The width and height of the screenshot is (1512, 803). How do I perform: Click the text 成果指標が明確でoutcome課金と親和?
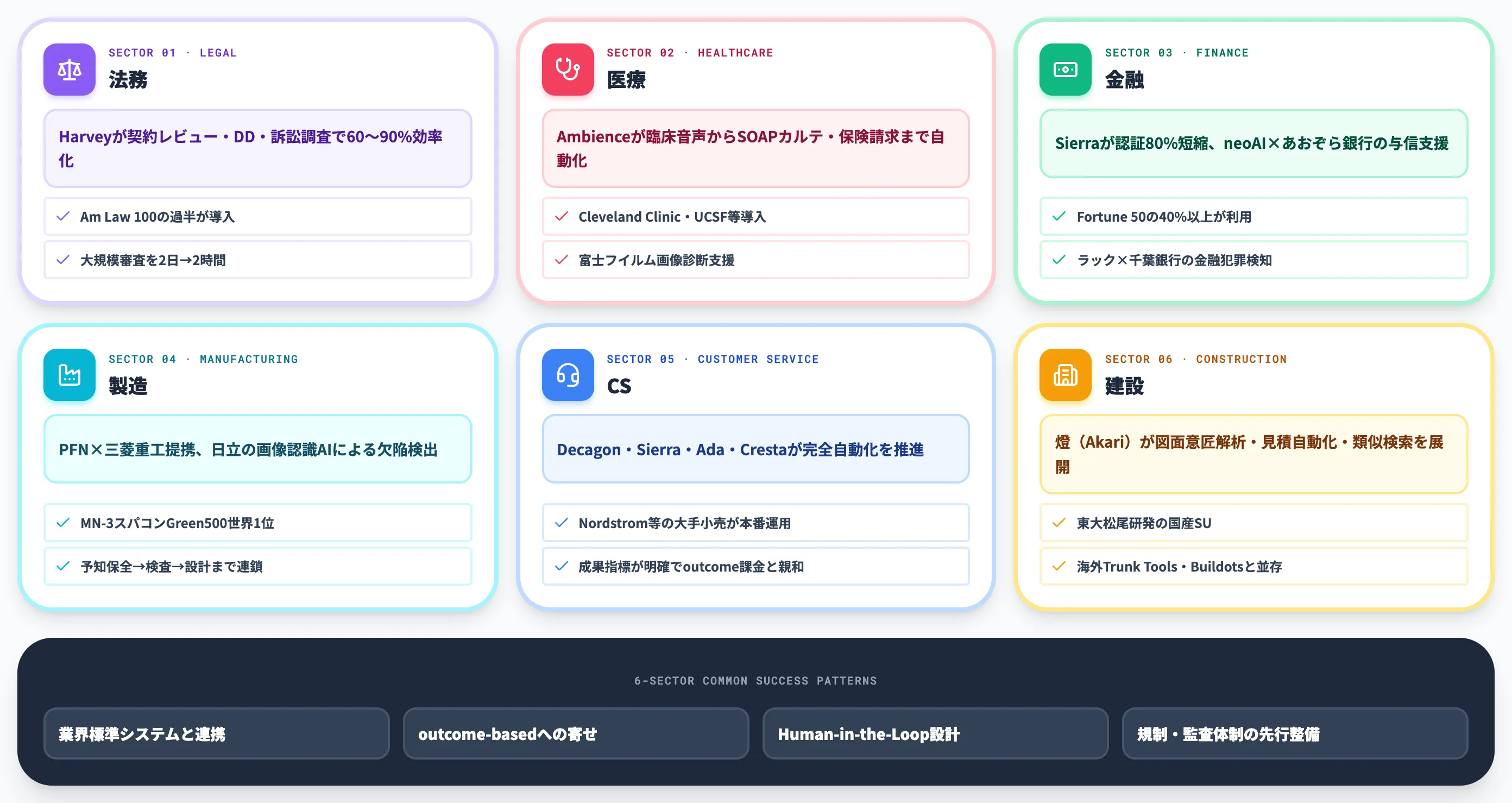[691, 566]
